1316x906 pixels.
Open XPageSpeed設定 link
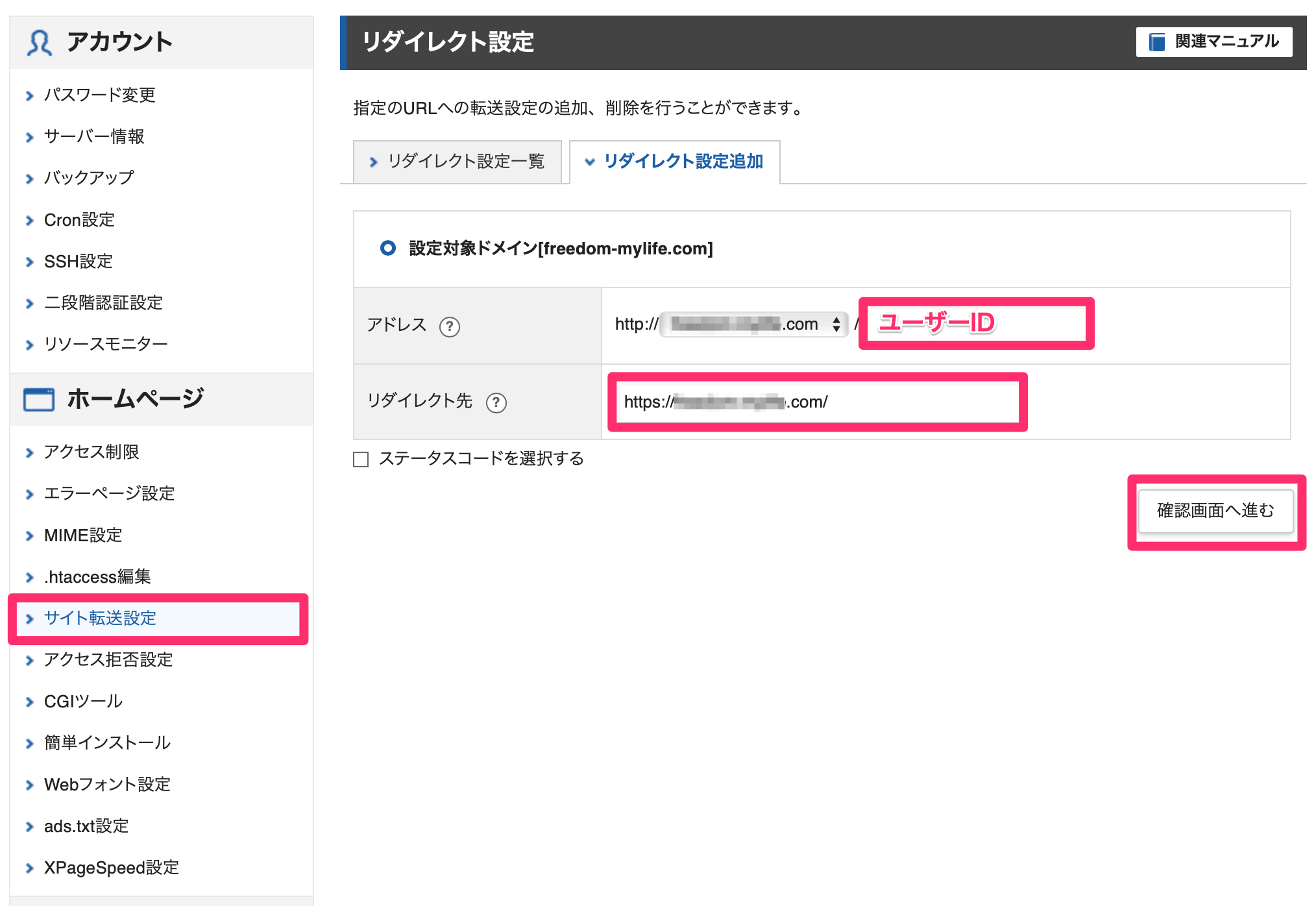(111, 868)
